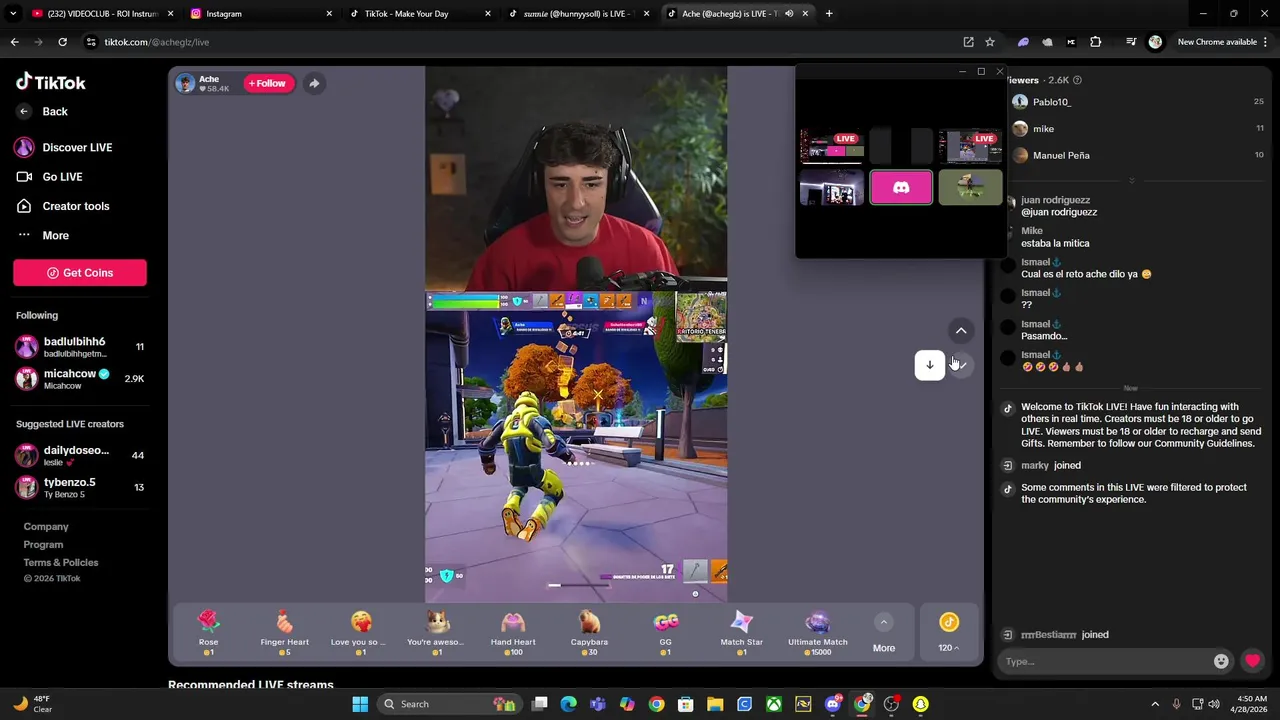This screenshot has height=720, width=1280.
Task: Send a GG gift
Action: pos(665,634)
